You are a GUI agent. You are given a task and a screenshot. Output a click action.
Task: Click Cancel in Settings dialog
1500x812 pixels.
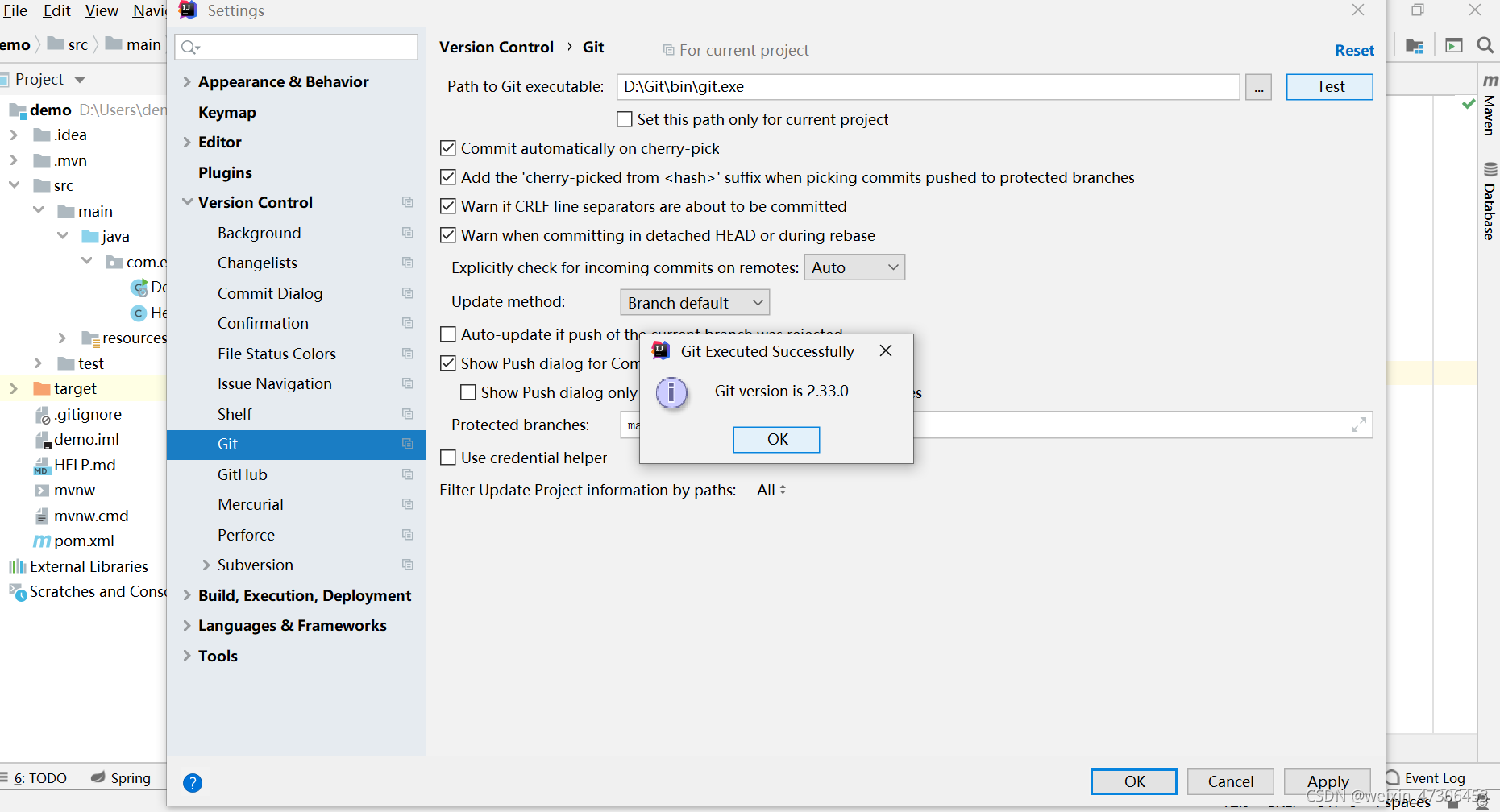coord(1231,781)
